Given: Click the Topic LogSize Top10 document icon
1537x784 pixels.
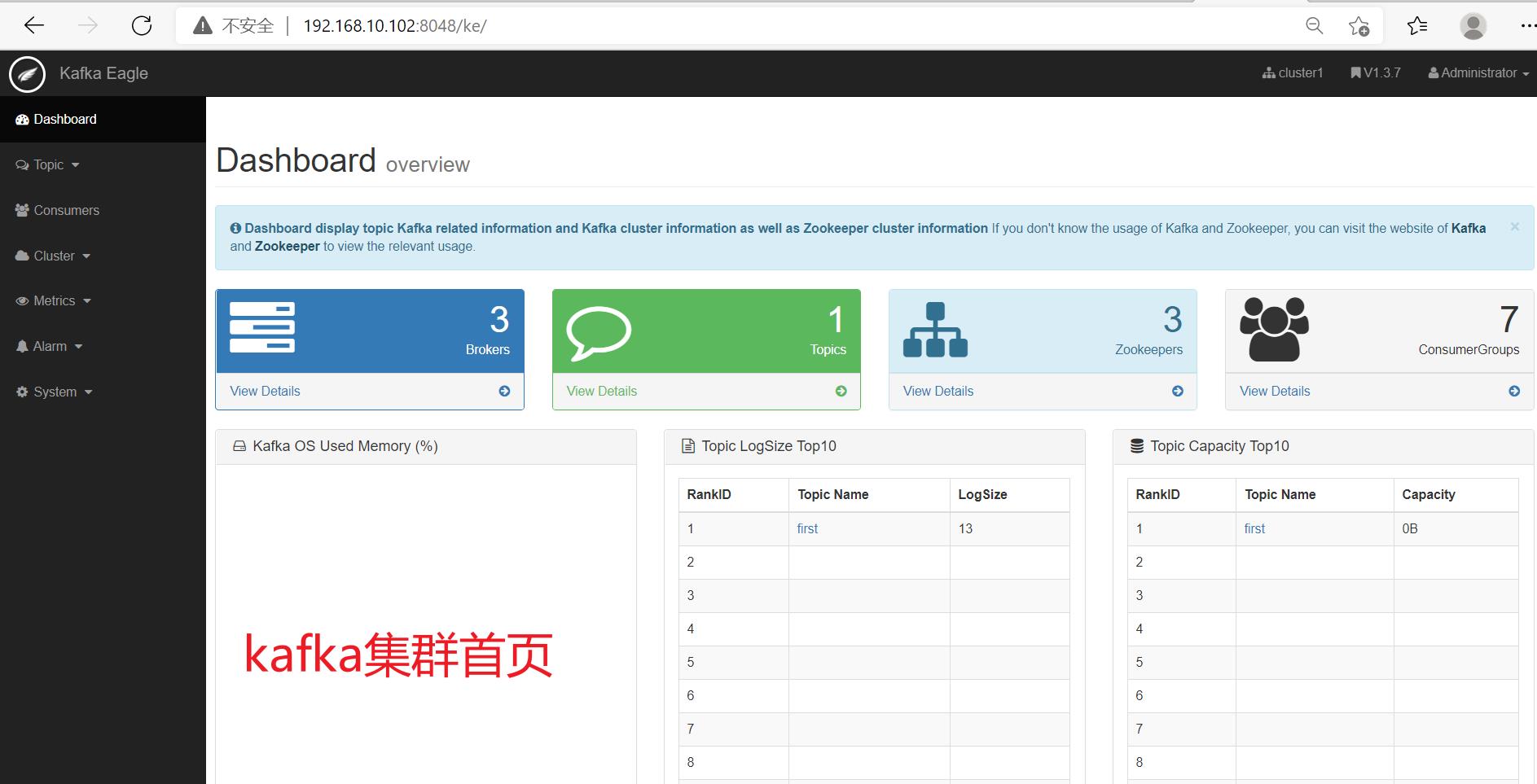Looking at the screenshot, I should click(x=688, y=446).
